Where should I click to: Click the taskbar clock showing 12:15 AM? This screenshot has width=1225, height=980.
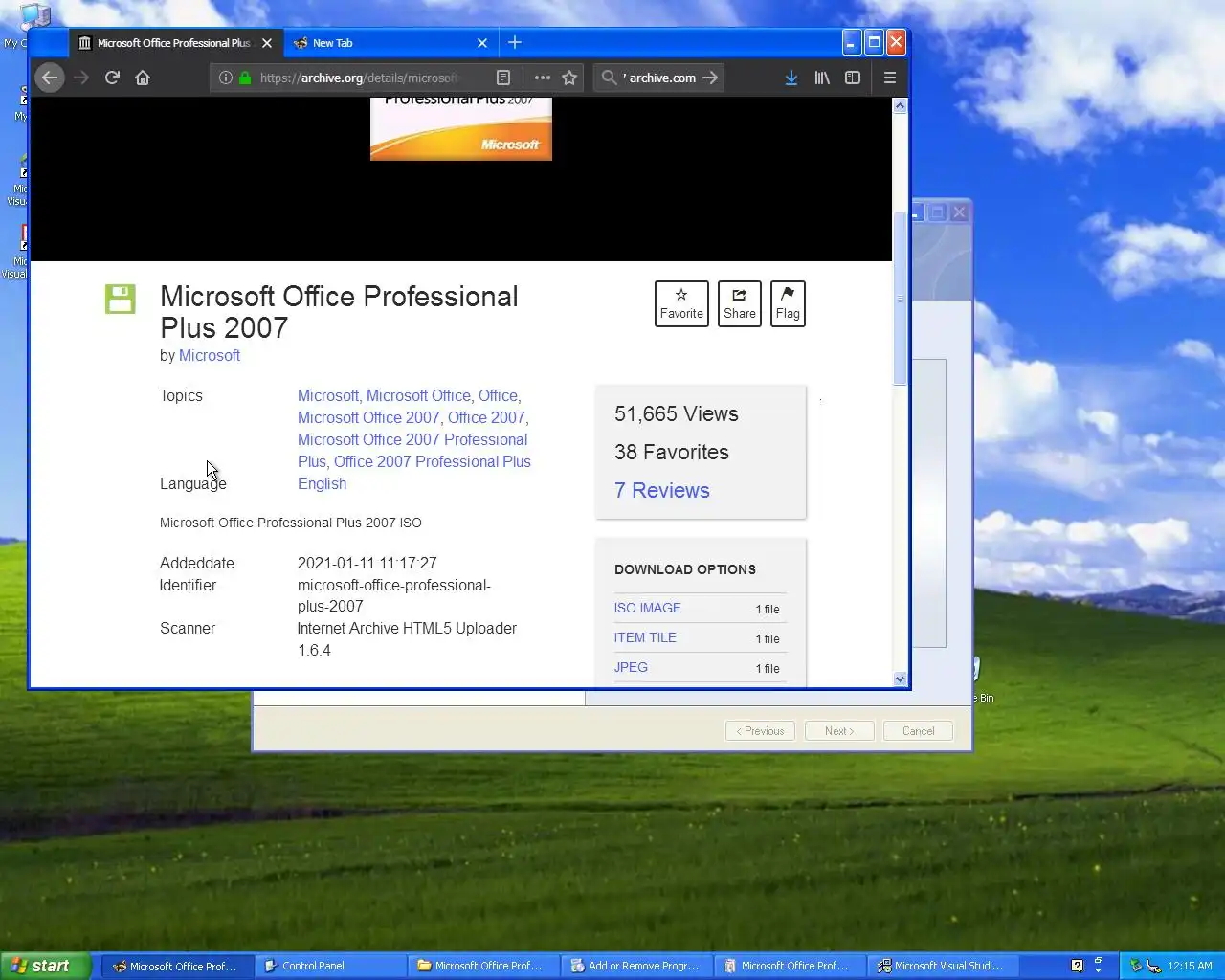[x=1190, y=966]
